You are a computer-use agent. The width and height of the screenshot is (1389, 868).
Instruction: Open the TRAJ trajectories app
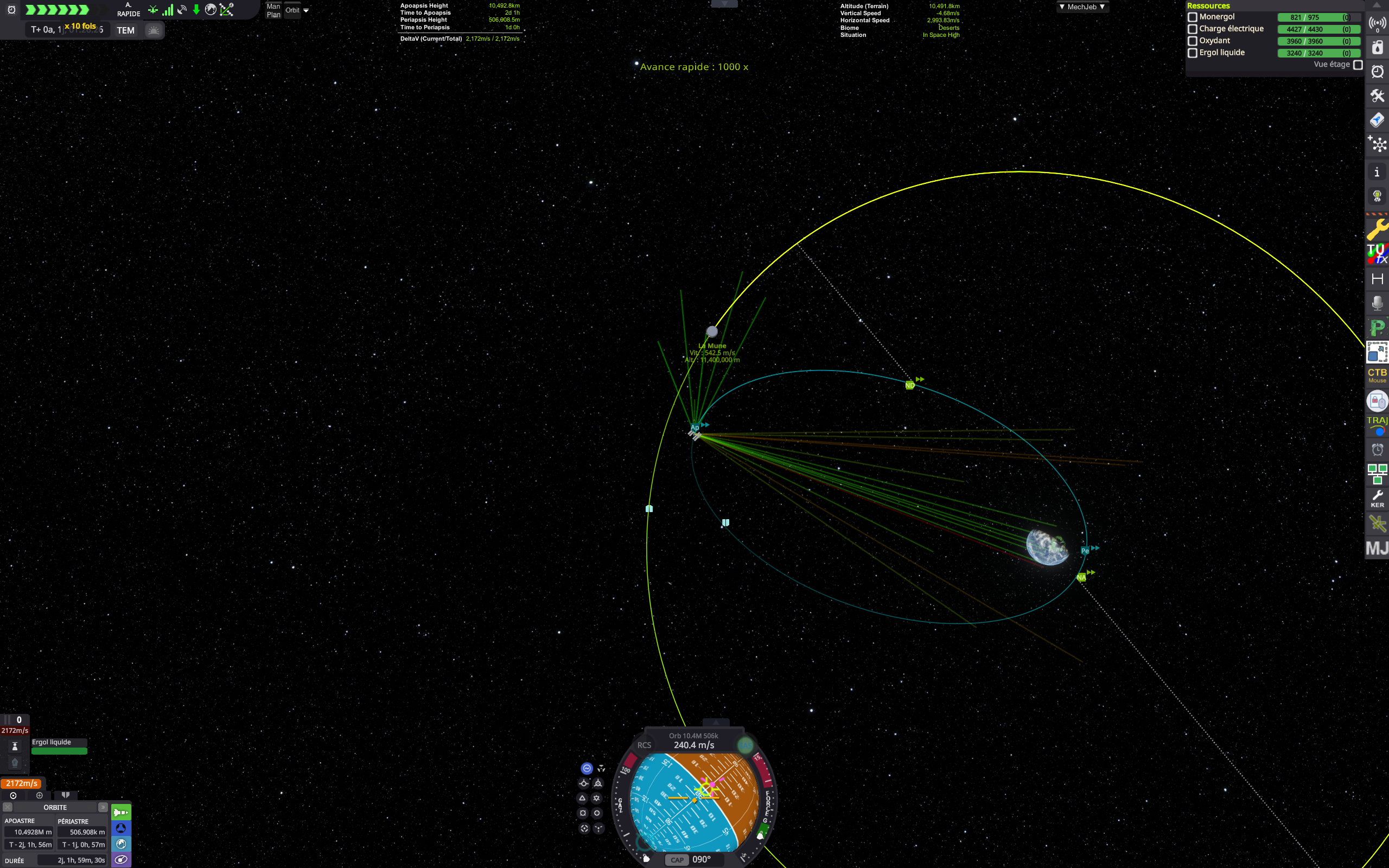(1377, 425)
